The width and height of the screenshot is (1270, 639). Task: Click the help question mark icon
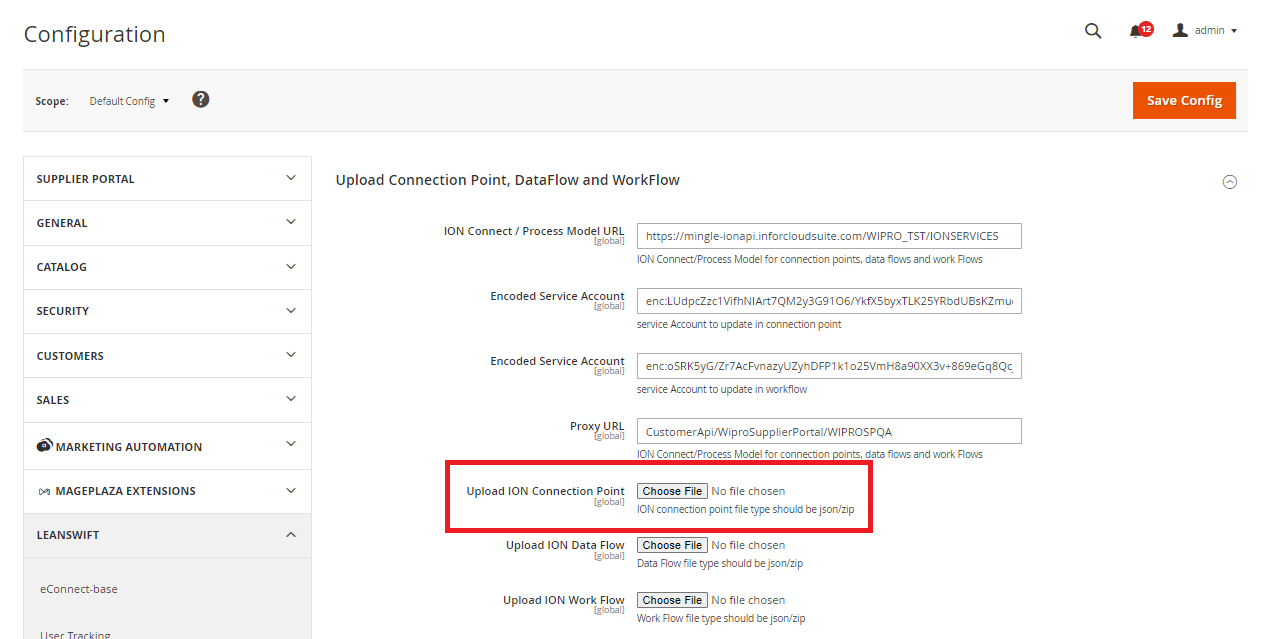201,99
